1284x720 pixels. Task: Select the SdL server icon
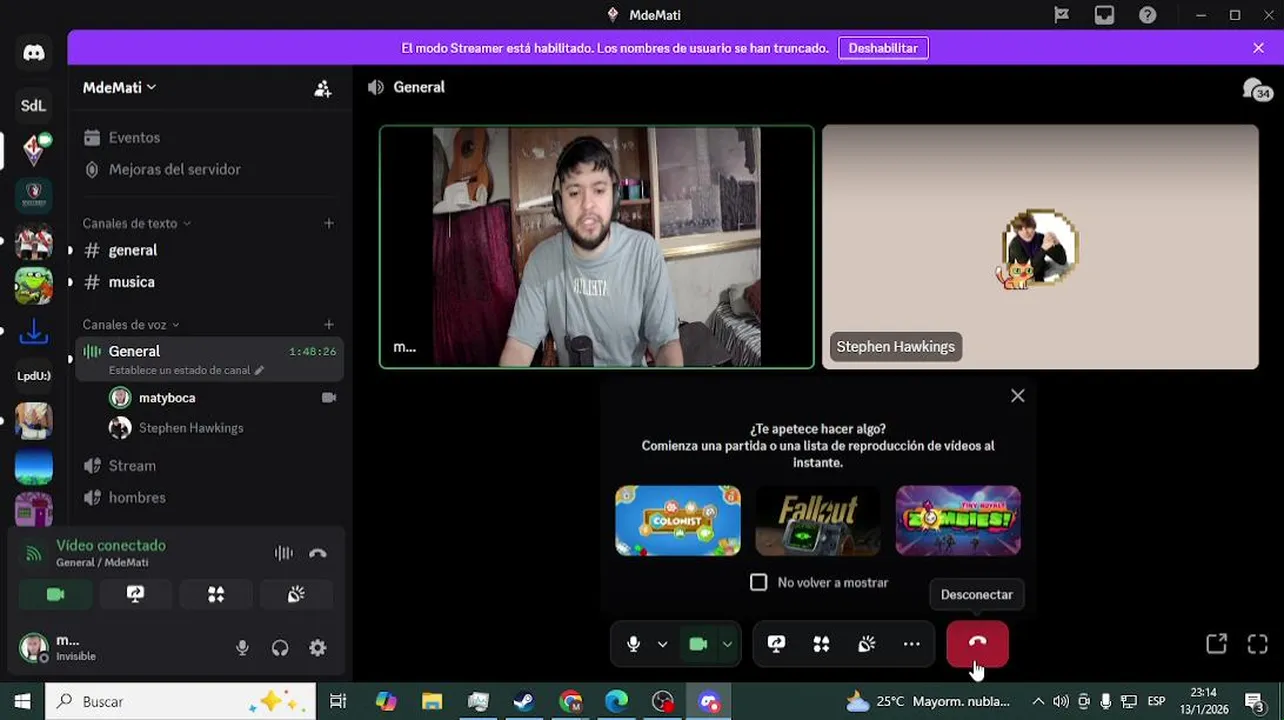click(34, 105)
